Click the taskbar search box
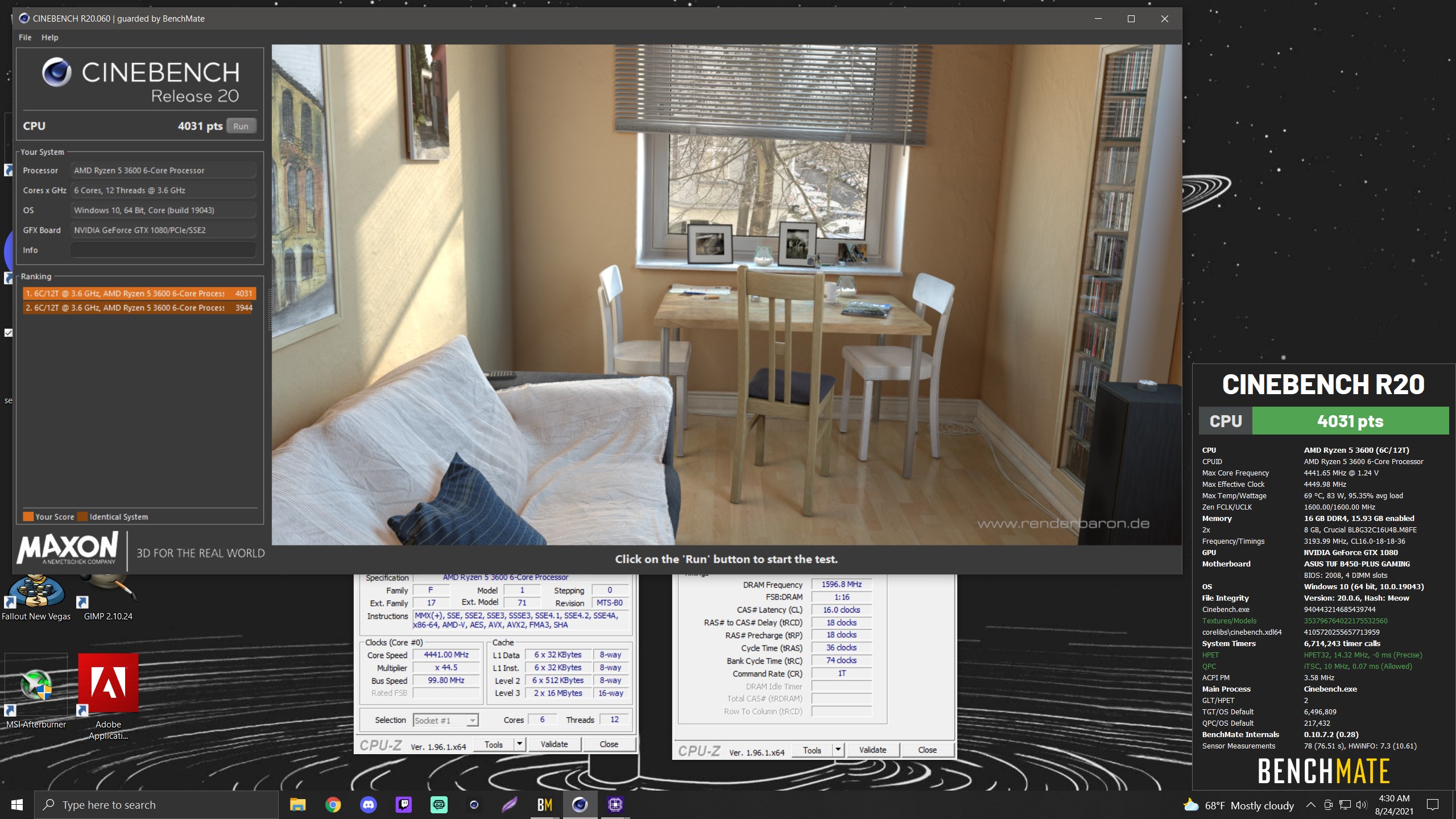Screen dimensions: 1456x819 pos(156,805)
